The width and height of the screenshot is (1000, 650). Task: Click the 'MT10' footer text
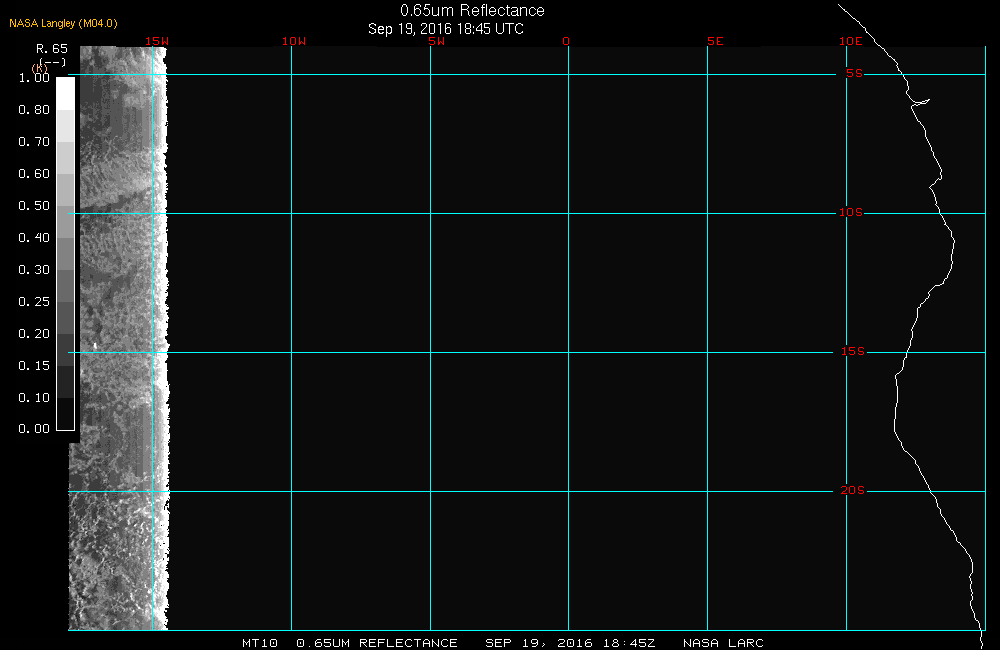click(x=260, y=643)
